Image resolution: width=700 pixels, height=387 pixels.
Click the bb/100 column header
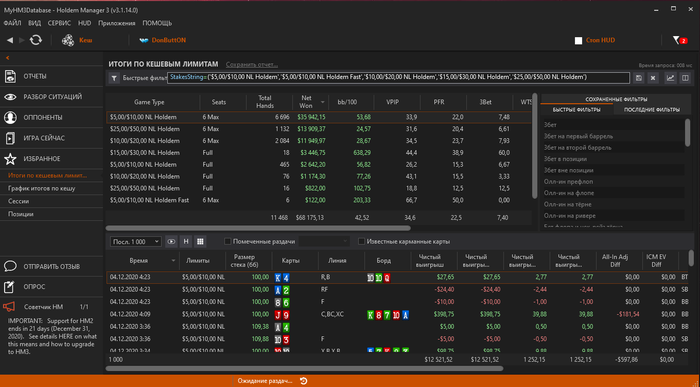tap(347, 102)
